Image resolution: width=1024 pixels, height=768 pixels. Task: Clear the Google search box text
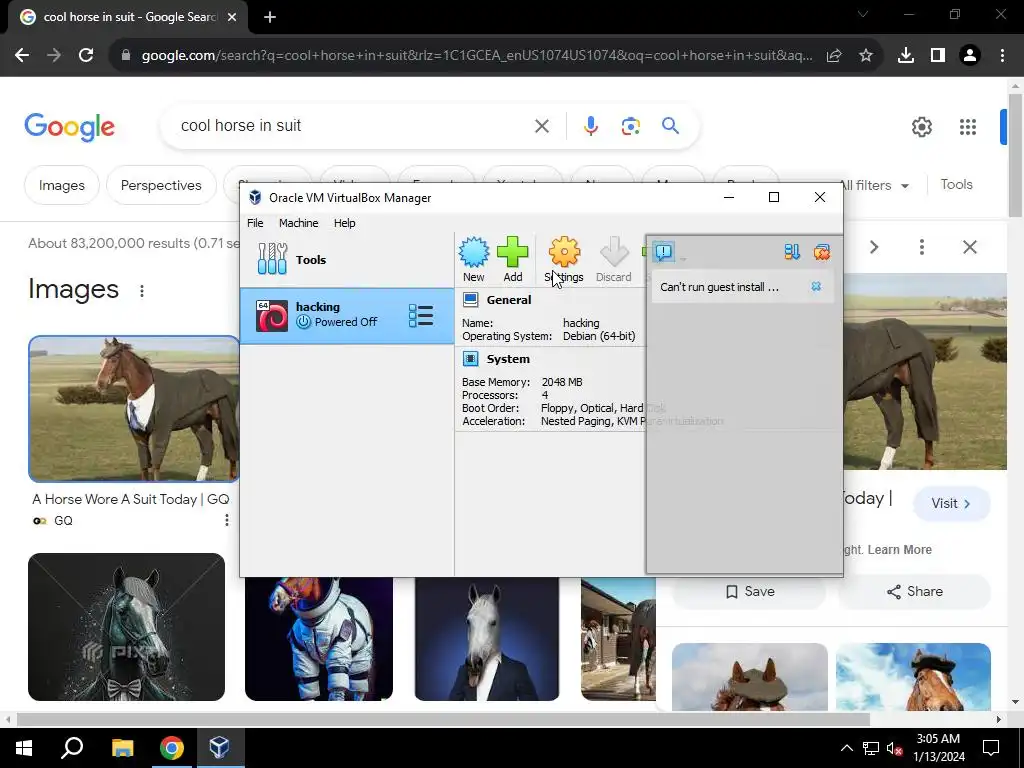pos(541,126)
